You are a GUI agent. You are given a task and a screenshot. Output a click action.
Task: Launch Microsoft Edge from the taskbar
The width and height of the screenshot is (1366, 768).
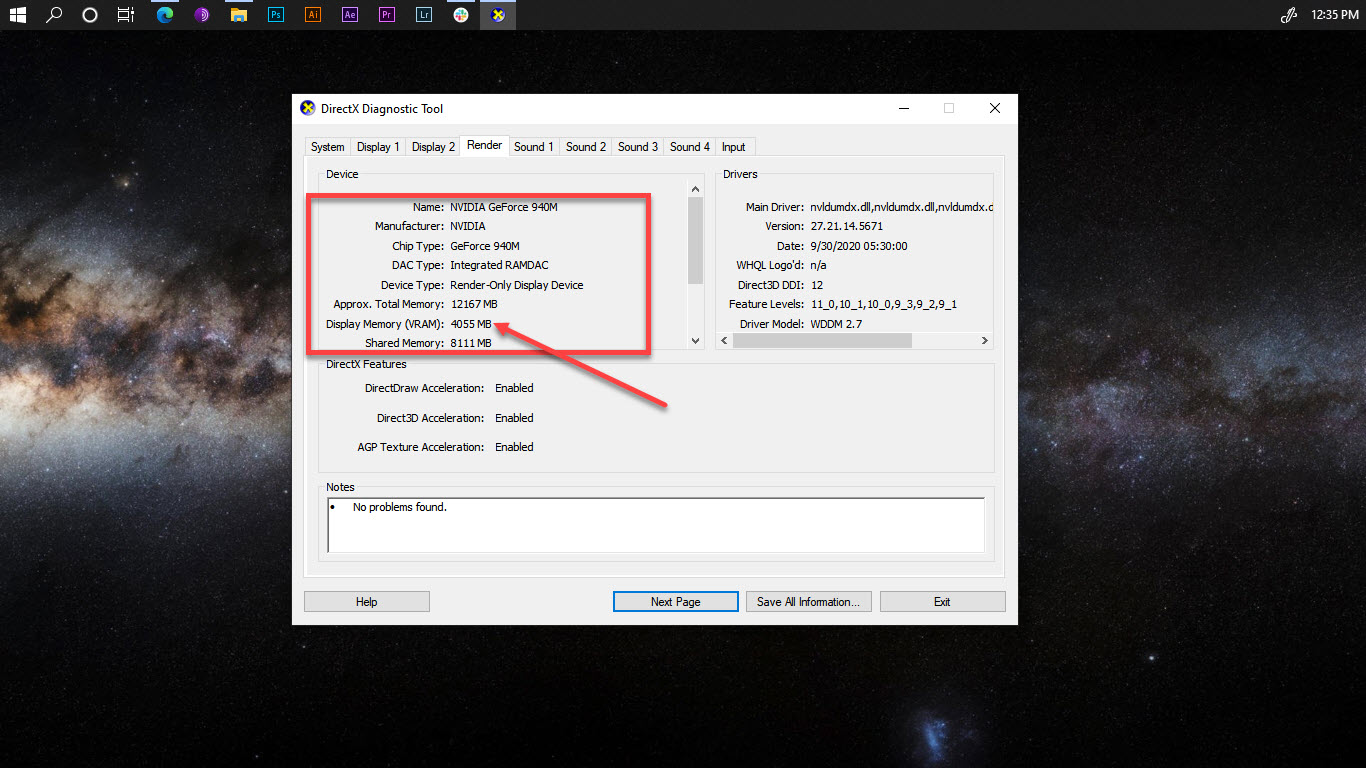coord(164,14)
